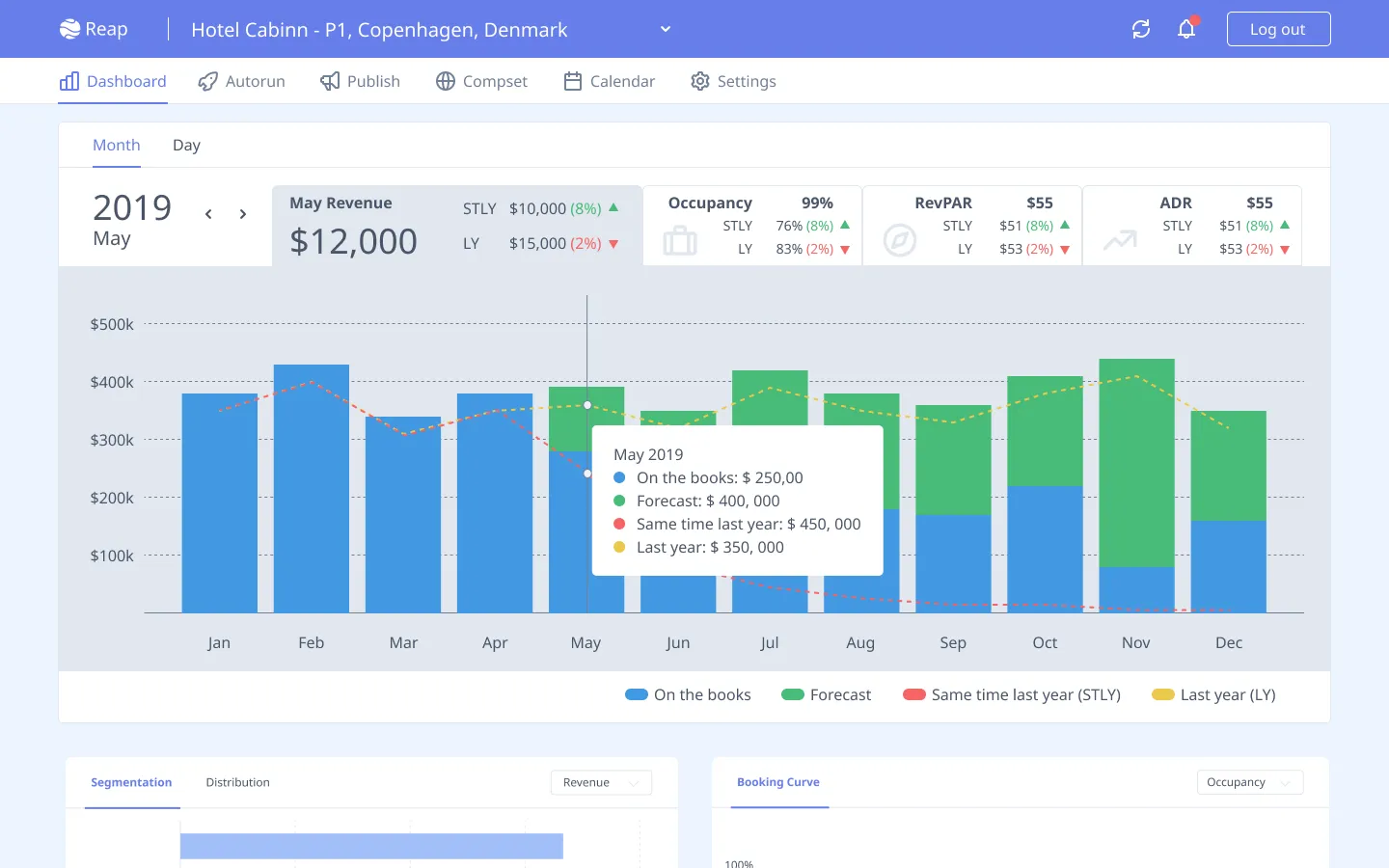Open the Distribution tab
Viewport: 1389px width, 868px height.
237,782
